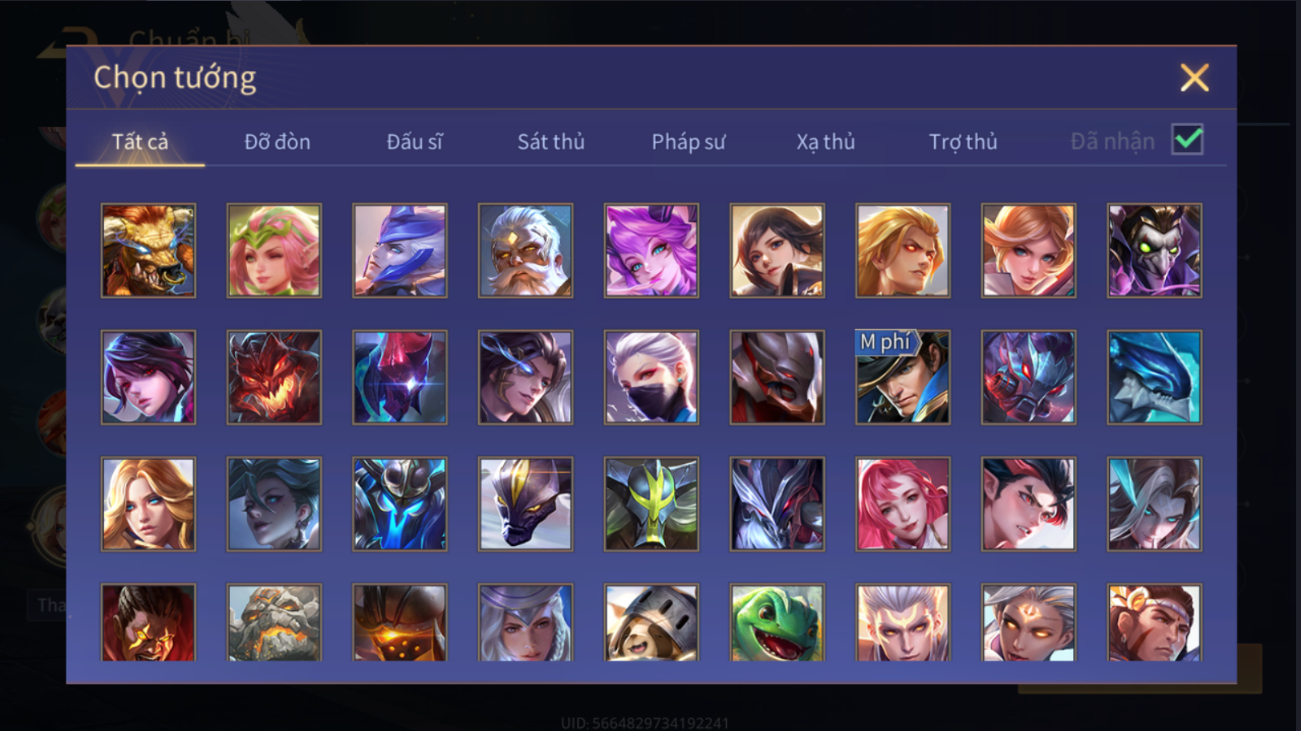Image resolution: width=1301 pixels, height=731 pixels.
Task: Pick the hero tagged 'M phí'
Action: coord(902,377)
